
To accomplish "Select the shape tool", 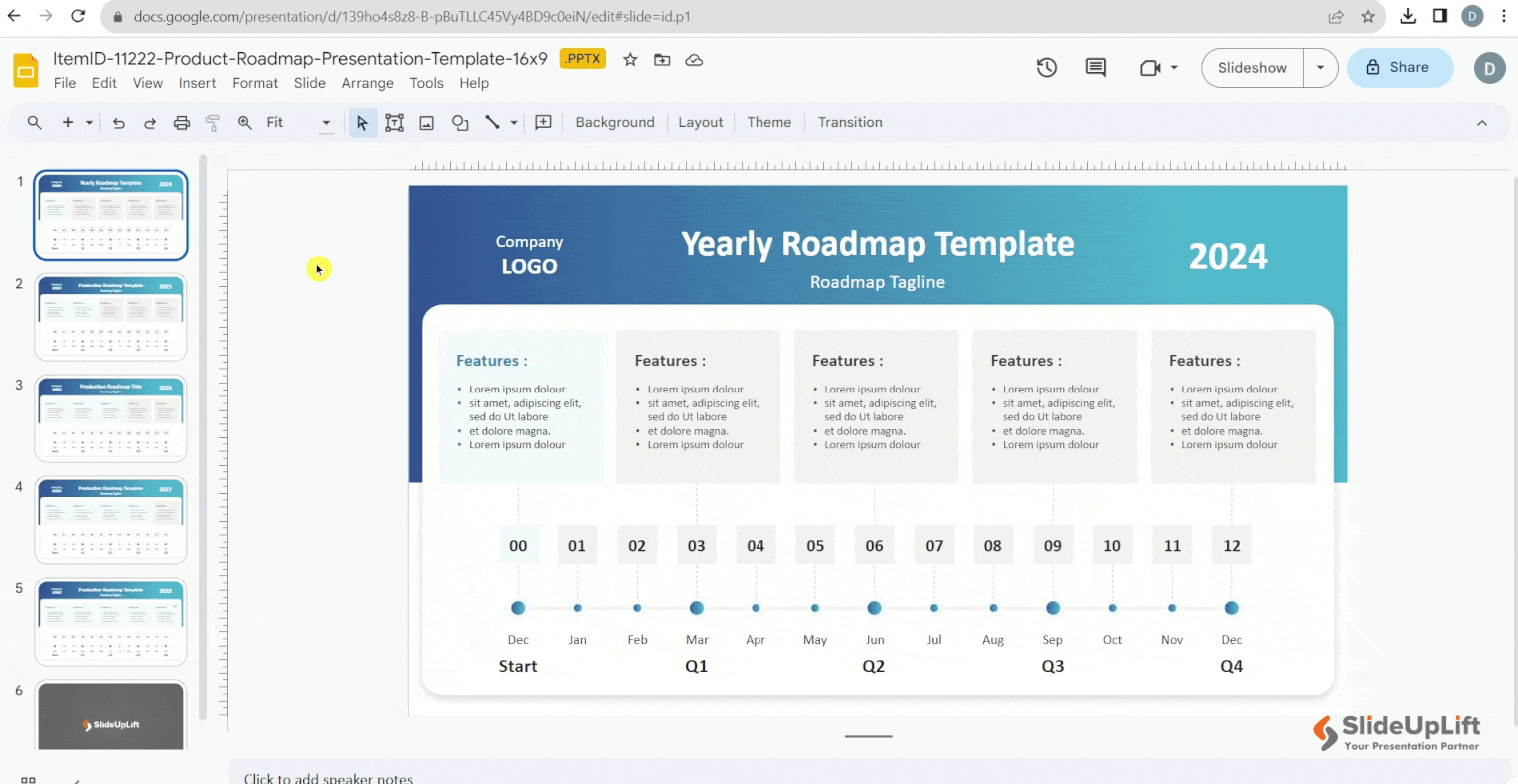I will [x=460, y=122].
